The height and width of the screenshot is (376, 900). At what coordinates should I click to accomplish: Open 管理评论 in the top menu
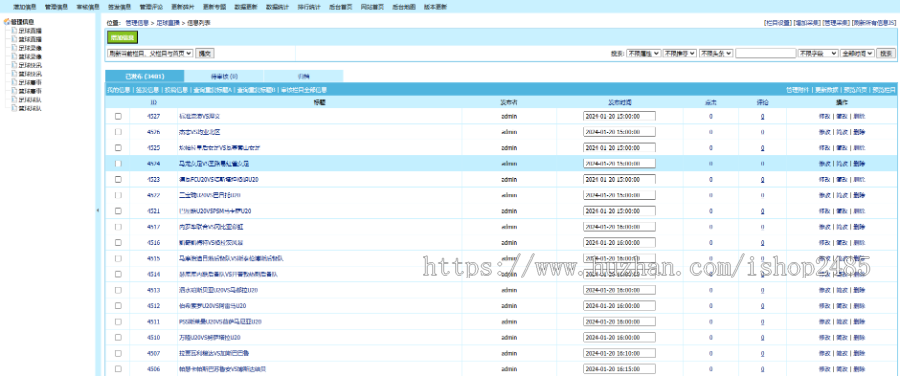tap(151, 7)
